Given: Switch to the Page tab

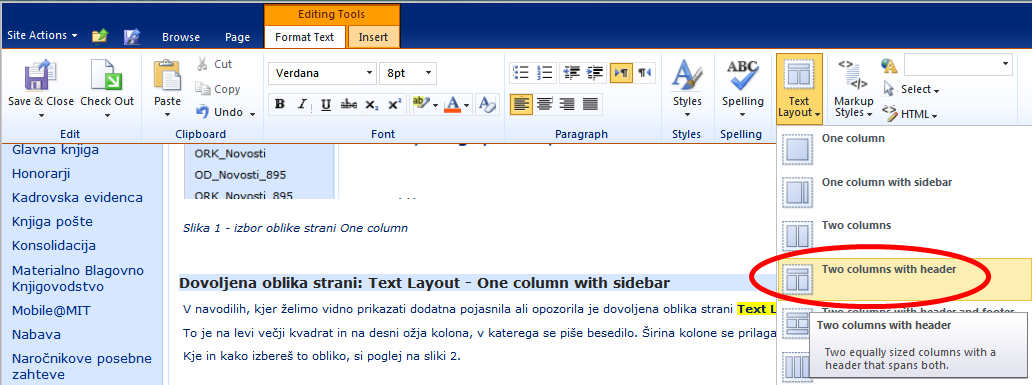Looking at the screenshot, I should [x=238, y=38].
